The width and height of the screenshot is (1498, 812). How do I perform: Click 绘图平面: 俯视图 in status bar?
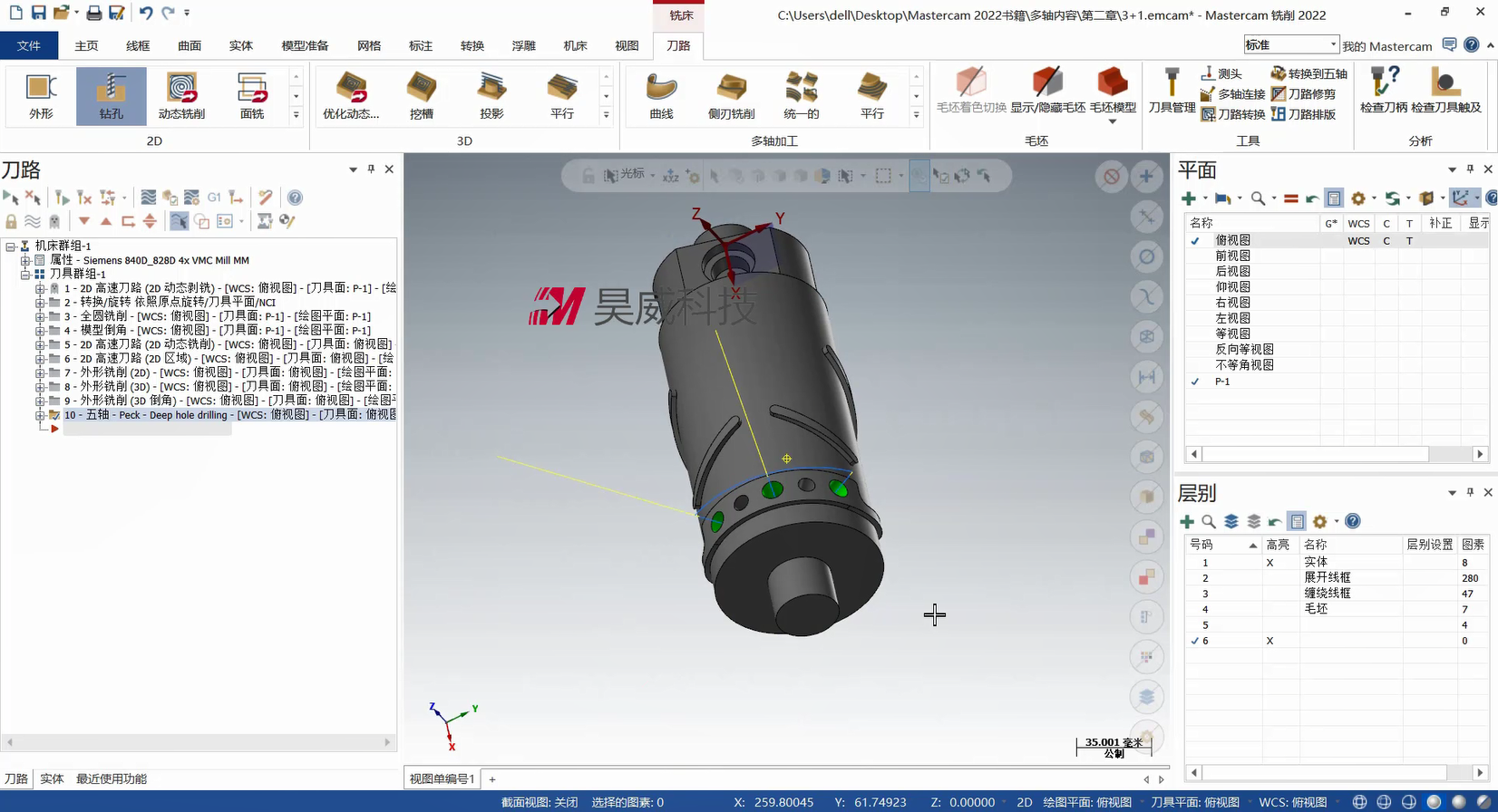(1087, 802)
